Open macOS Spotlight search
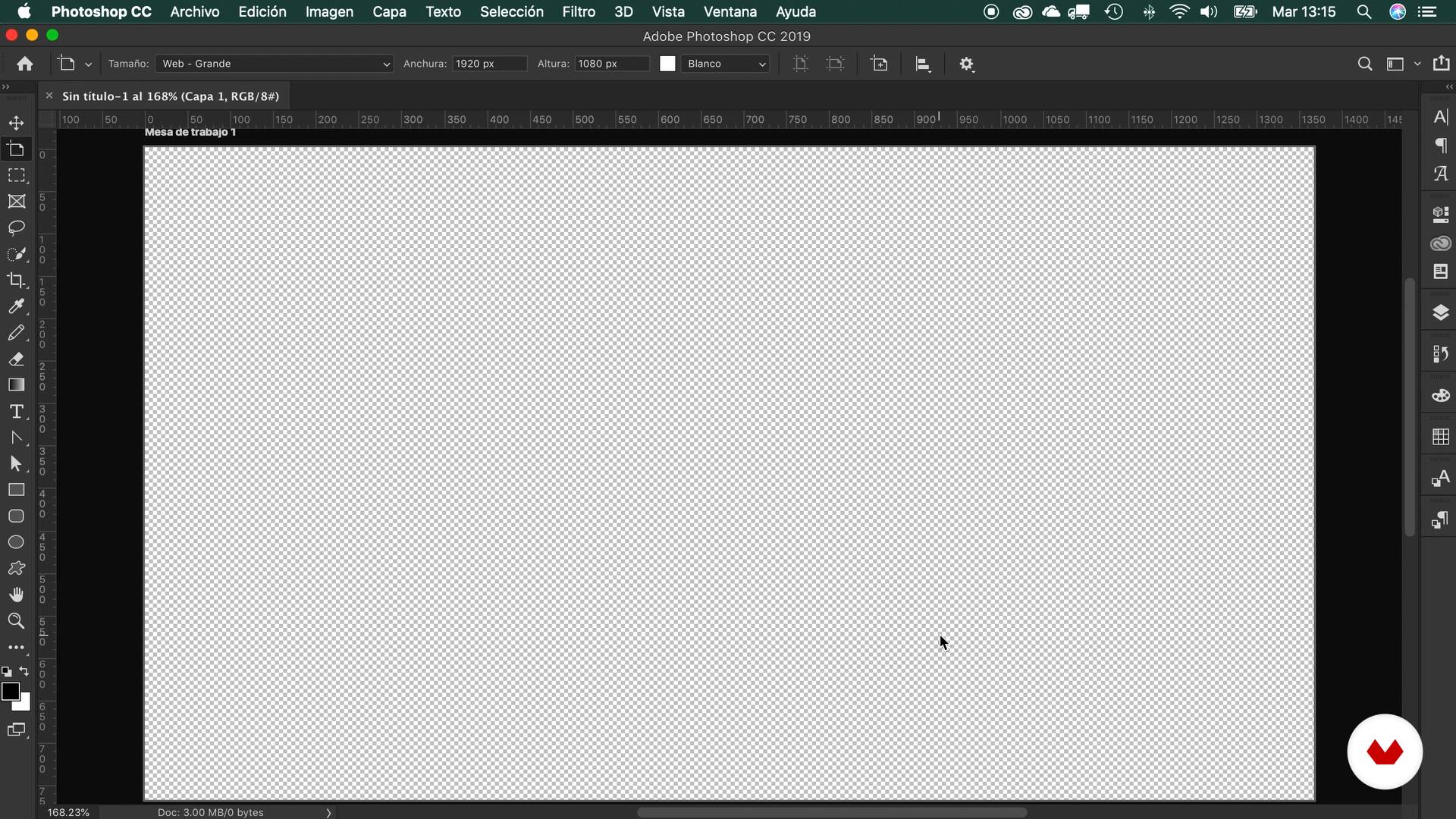The image size is (1456, 819). click(1363, 11)
